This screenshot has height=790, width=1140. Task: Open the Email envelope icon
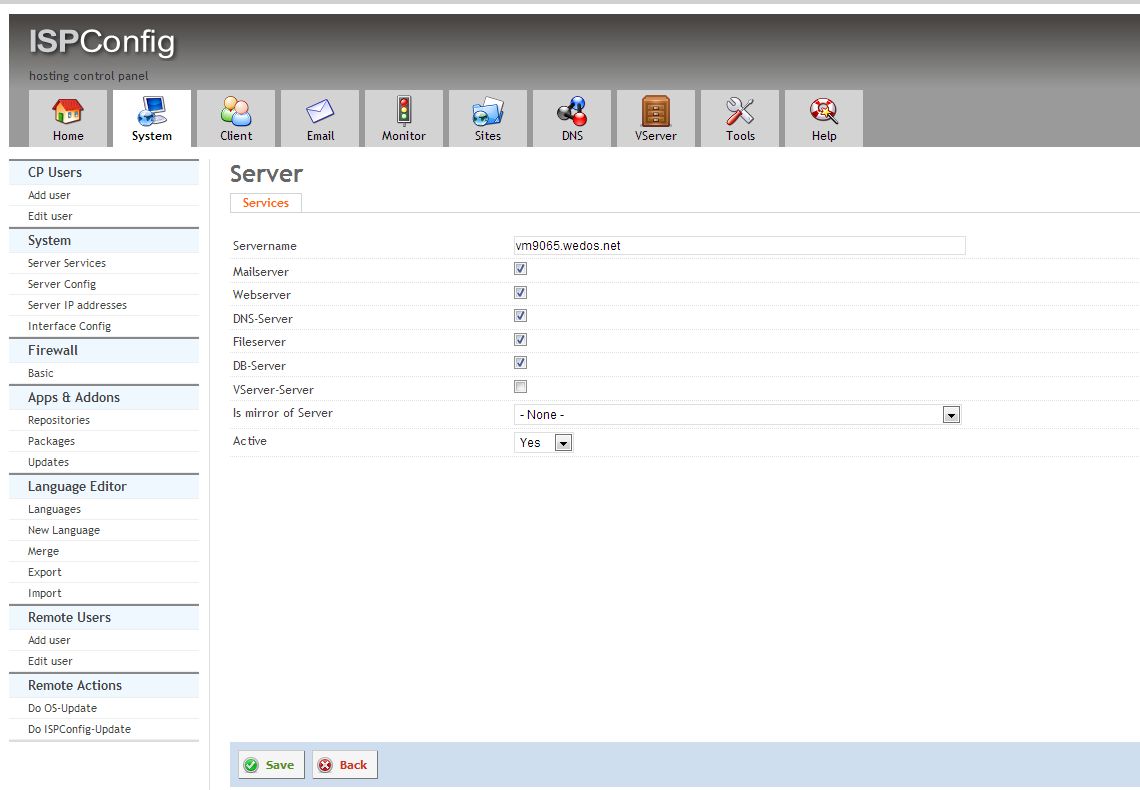pyautogui.click(x=320, y=111)
